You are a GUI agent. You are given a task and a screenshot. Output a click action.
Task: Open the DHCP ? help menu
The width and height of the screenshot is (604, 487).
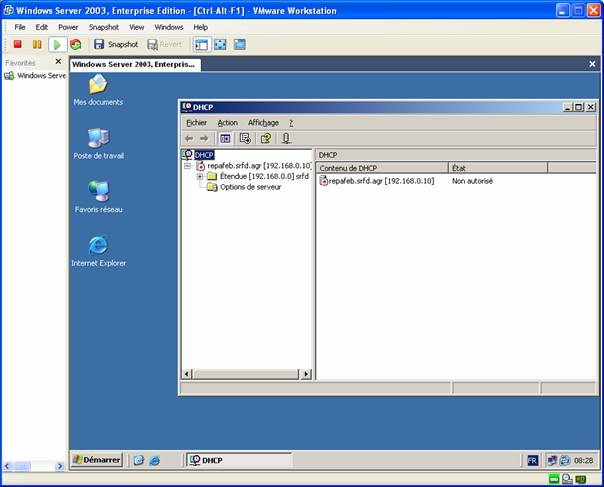291,123
